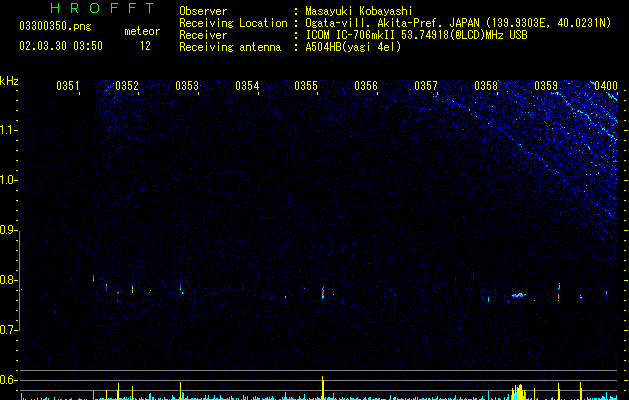Viewport: 629px width, 400px height.
Task: Click the 0355 time marker
Action: pos(306,86)
